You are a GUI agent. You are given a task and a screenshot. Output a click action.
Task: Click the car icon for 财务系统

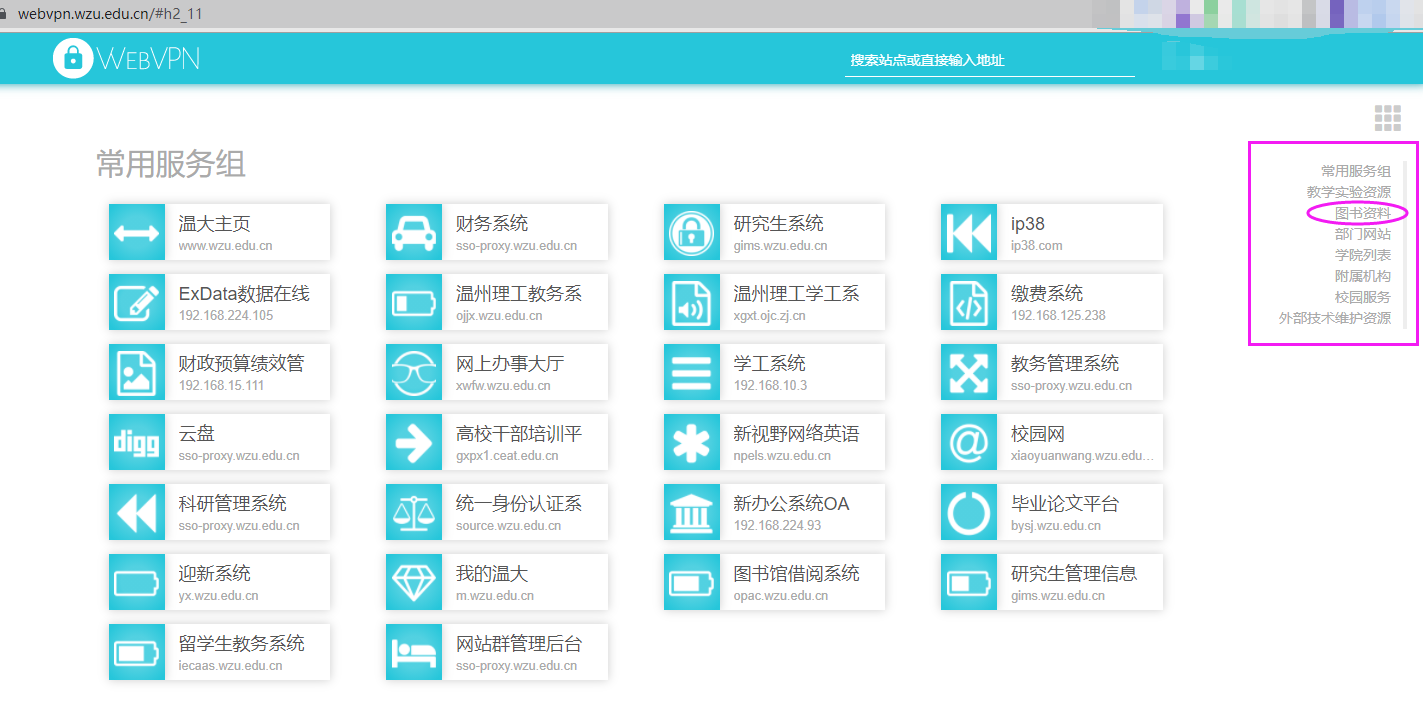(x=414, y=232)
